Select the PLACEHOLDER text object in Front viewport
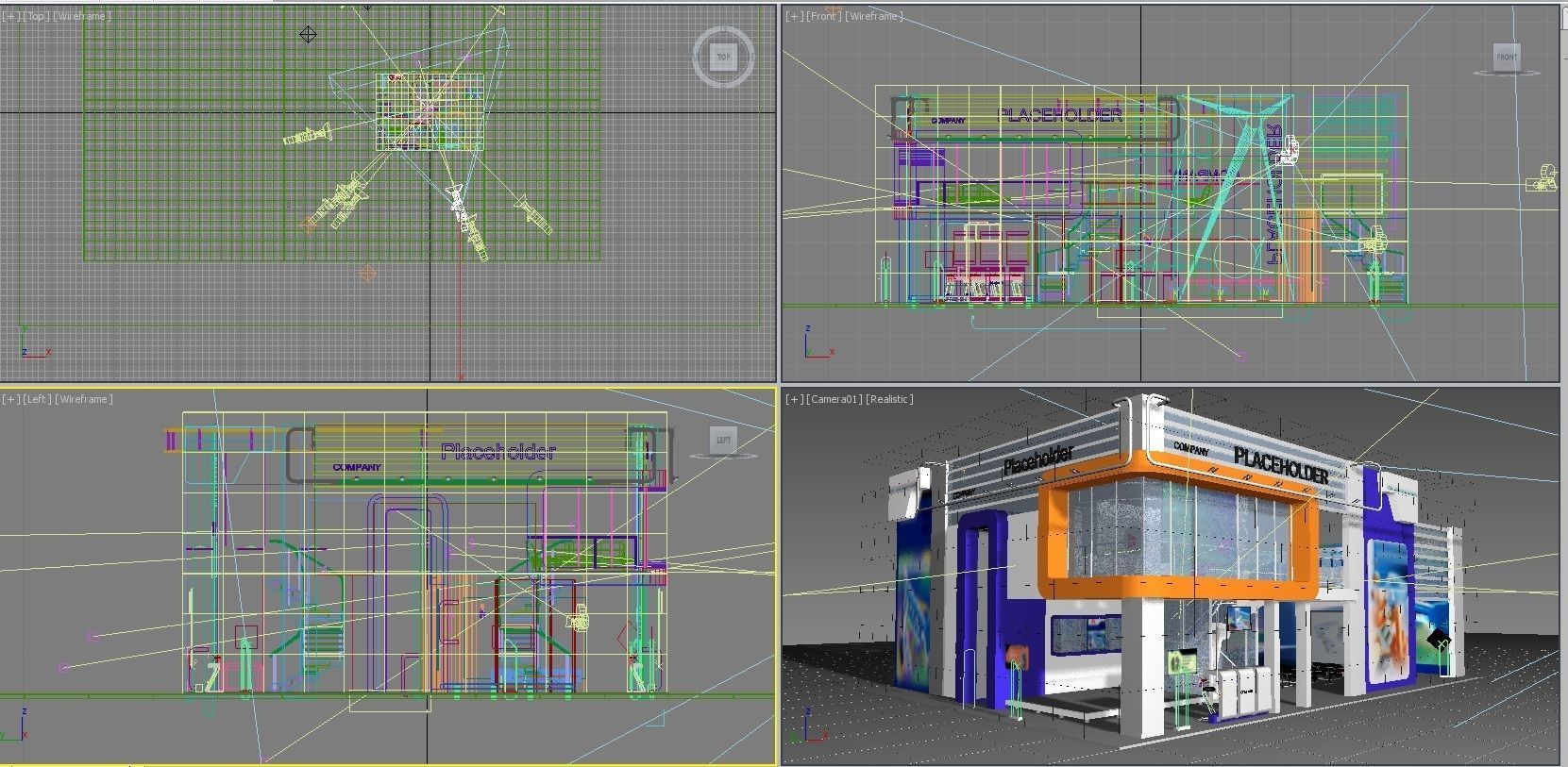The image size is (1568, 767). coord(1061,115)
